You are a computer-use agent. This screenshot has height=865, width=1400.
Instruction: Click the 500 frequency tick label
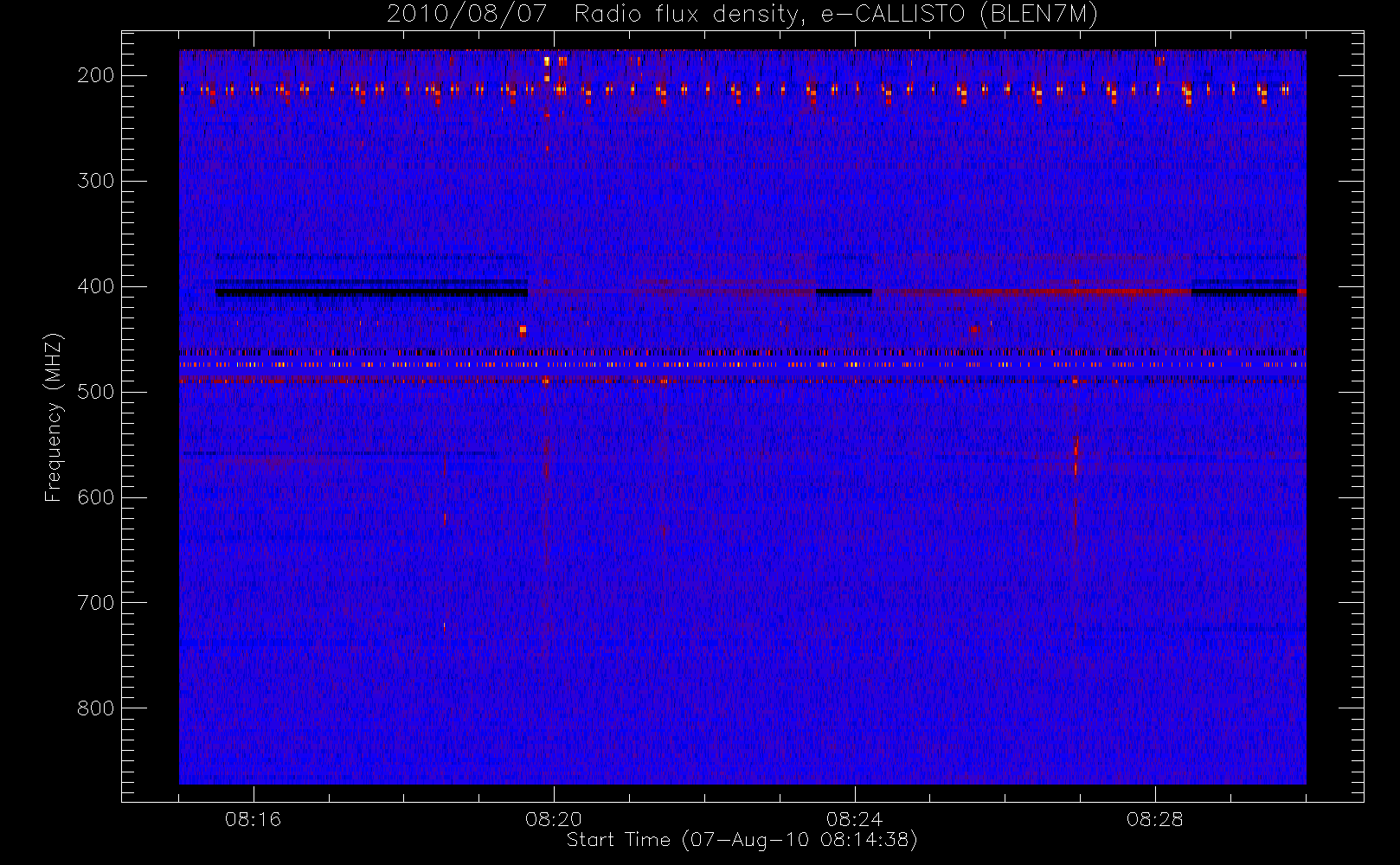(96, 392)
